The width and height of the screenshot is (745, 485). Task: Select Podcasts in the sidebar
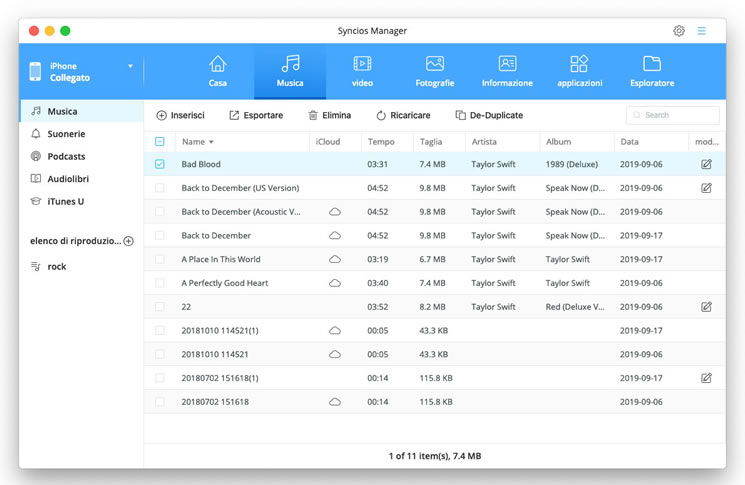click(x=81, y=156)
